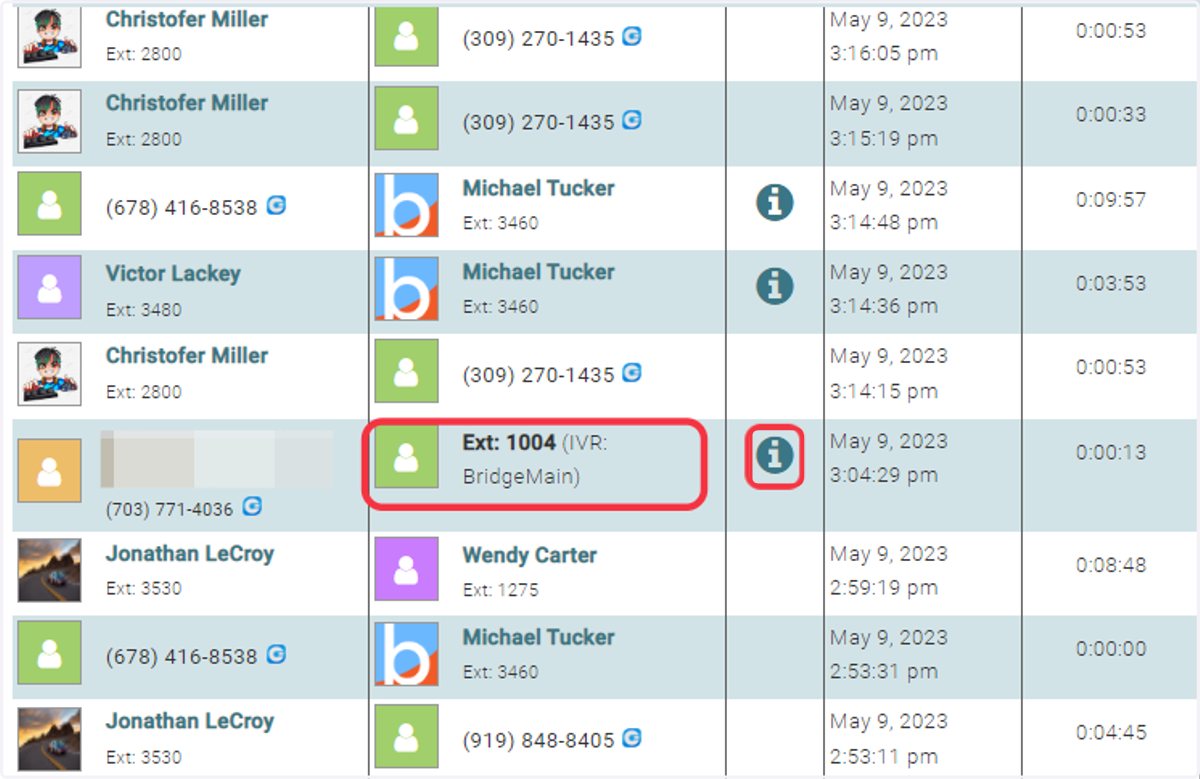Click number (309) 270-1435 in the 3:16:05 pm row
Image resolution: width=1200 pixels, height=779 pixels.
(538, 39)
